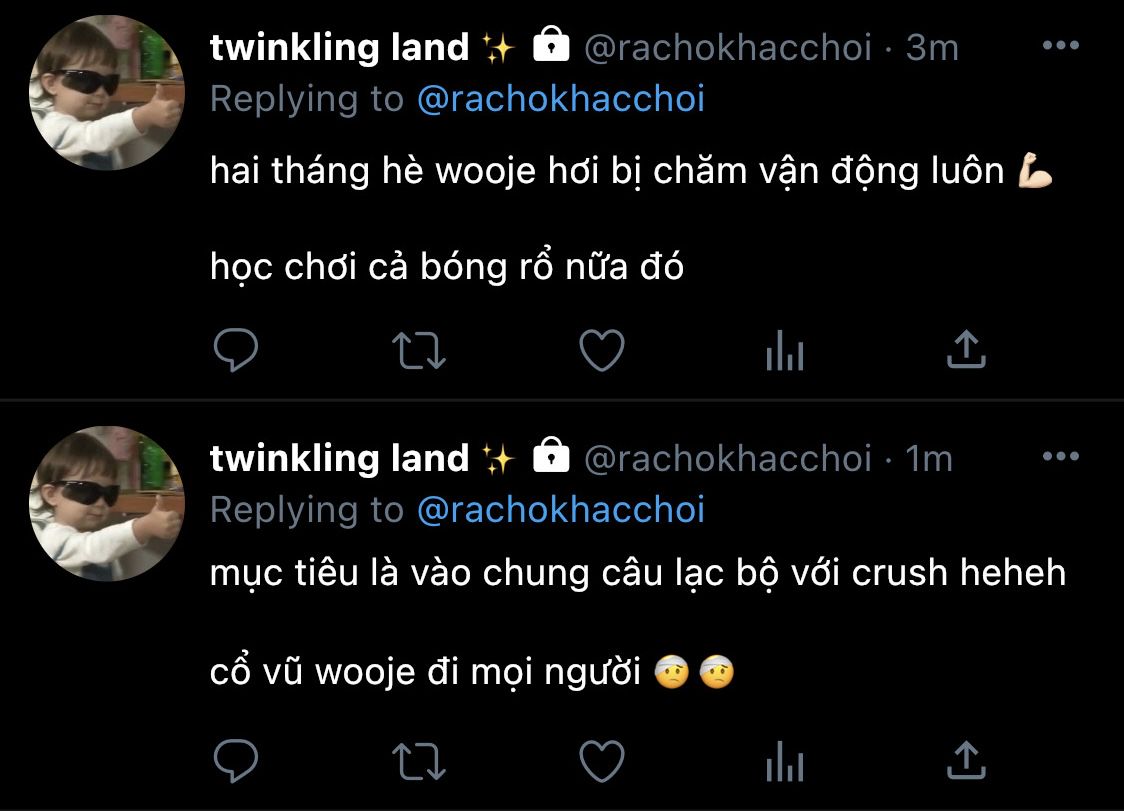Reply to the second tweet about crush
Viewport: 1124px width, 811px height.
[x=236, y=761]
